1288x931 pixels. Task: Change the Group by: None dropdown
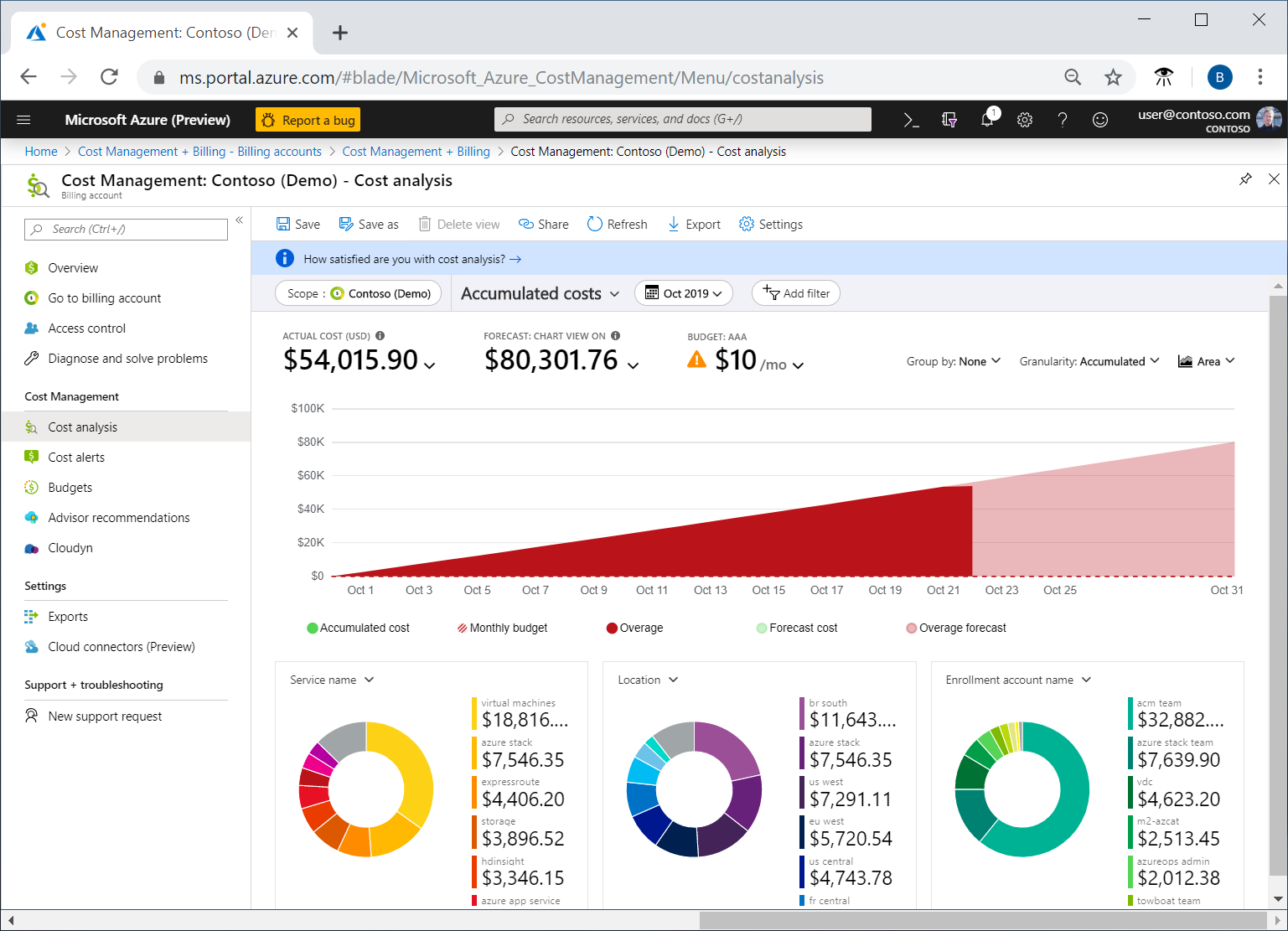(953, 361)
